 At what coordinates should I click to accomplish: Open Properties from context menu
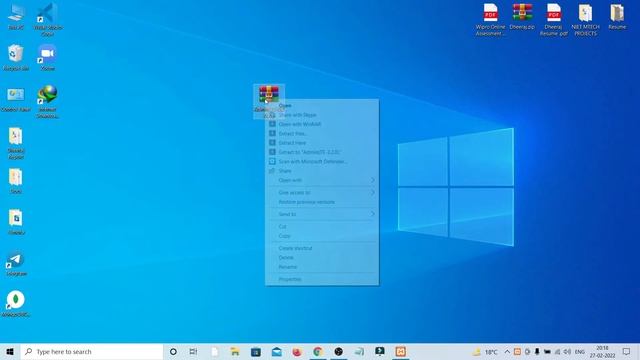click(x=322, y=279)
